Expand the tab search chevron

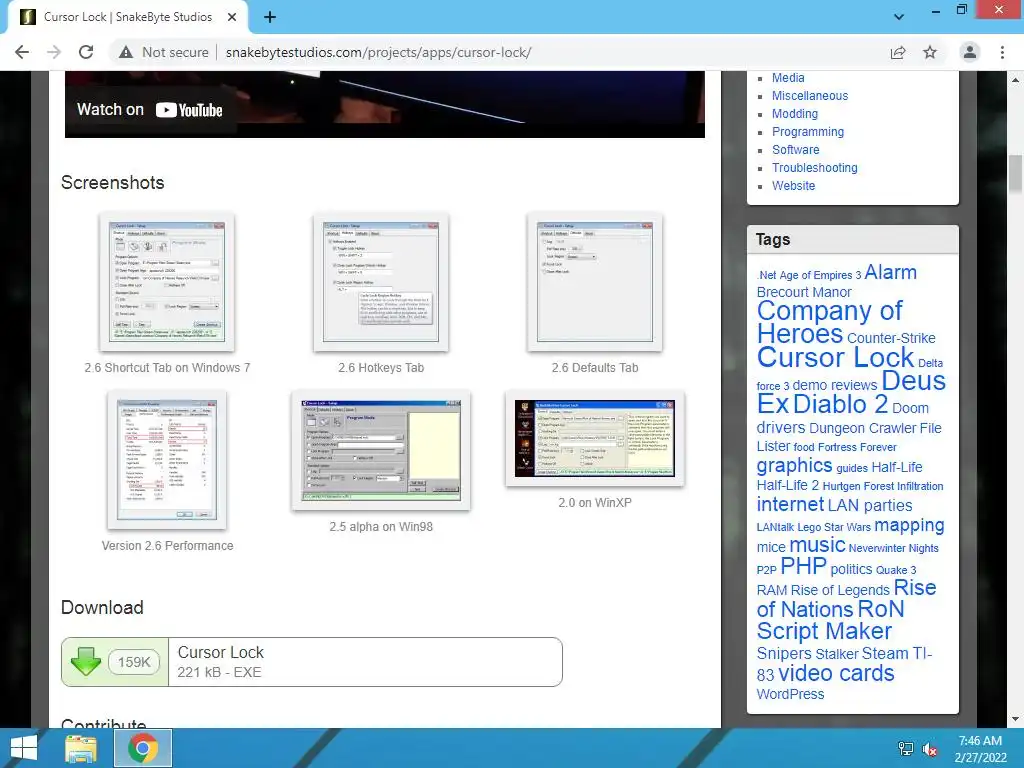click(x=899, y=17)
